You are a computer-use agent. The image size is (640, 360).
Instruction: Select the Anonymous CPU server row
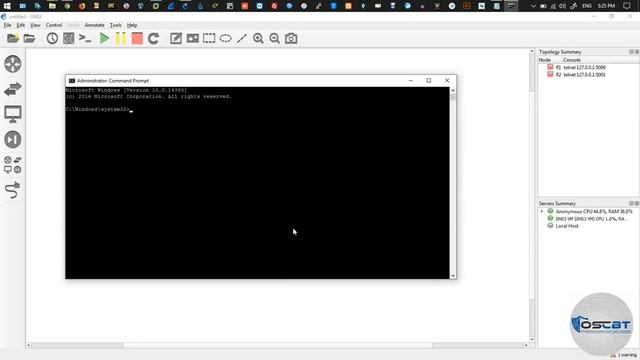click(x=590, y=211)
